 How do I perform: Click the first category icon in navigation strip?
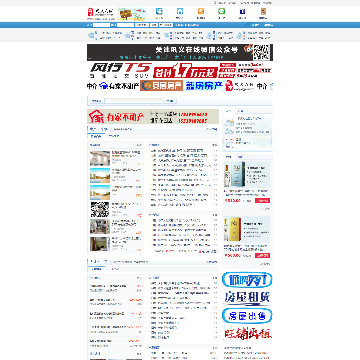[x=92, y=35]
